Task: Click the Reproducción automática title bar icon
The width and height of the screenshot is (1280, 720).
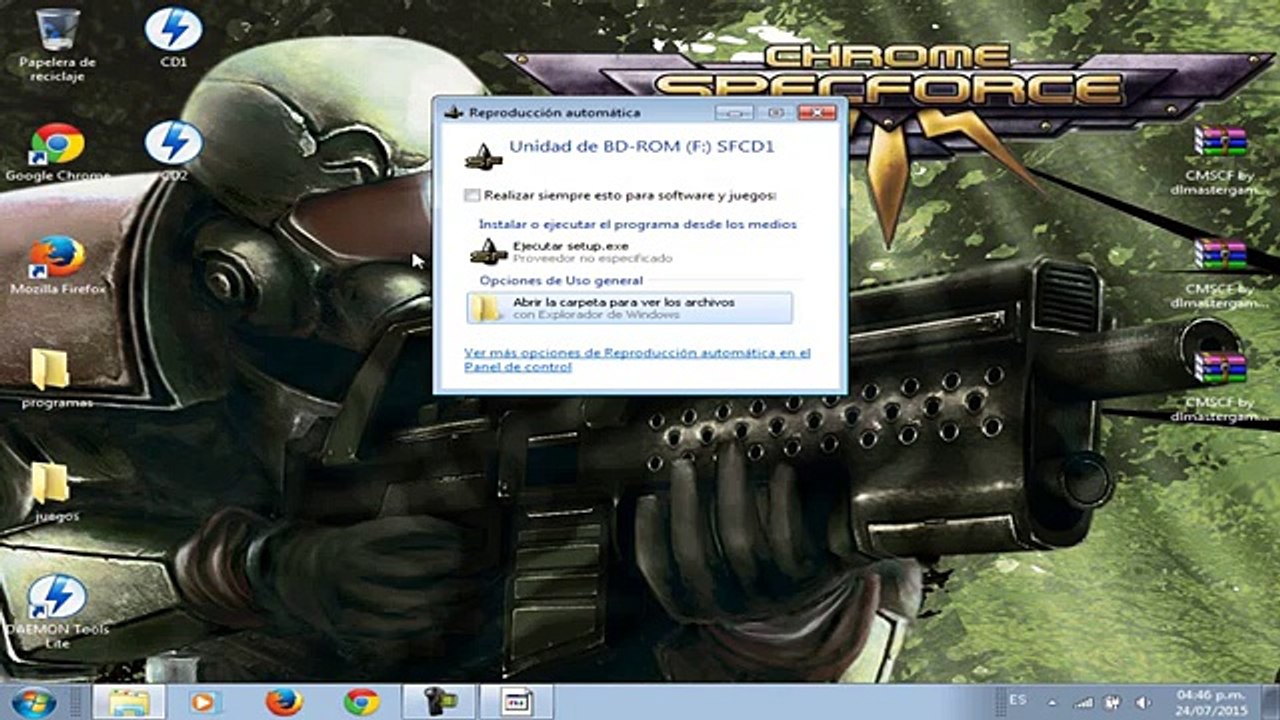Action: pyautogui.click(x=453, y=113)
